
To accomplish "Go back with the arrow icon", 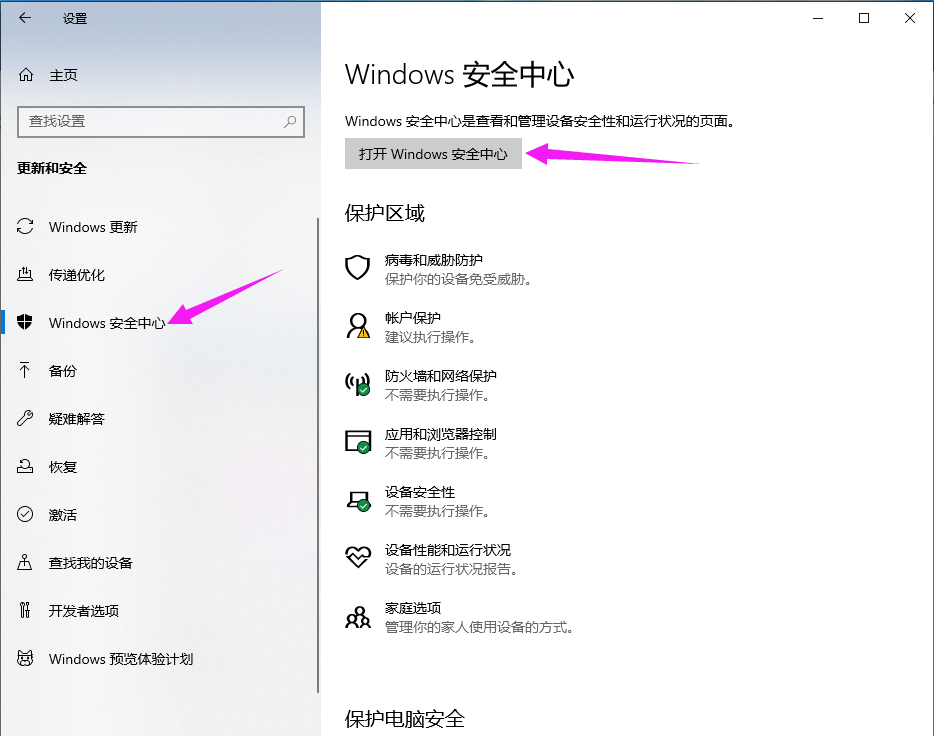I will (x=25, y=18).
